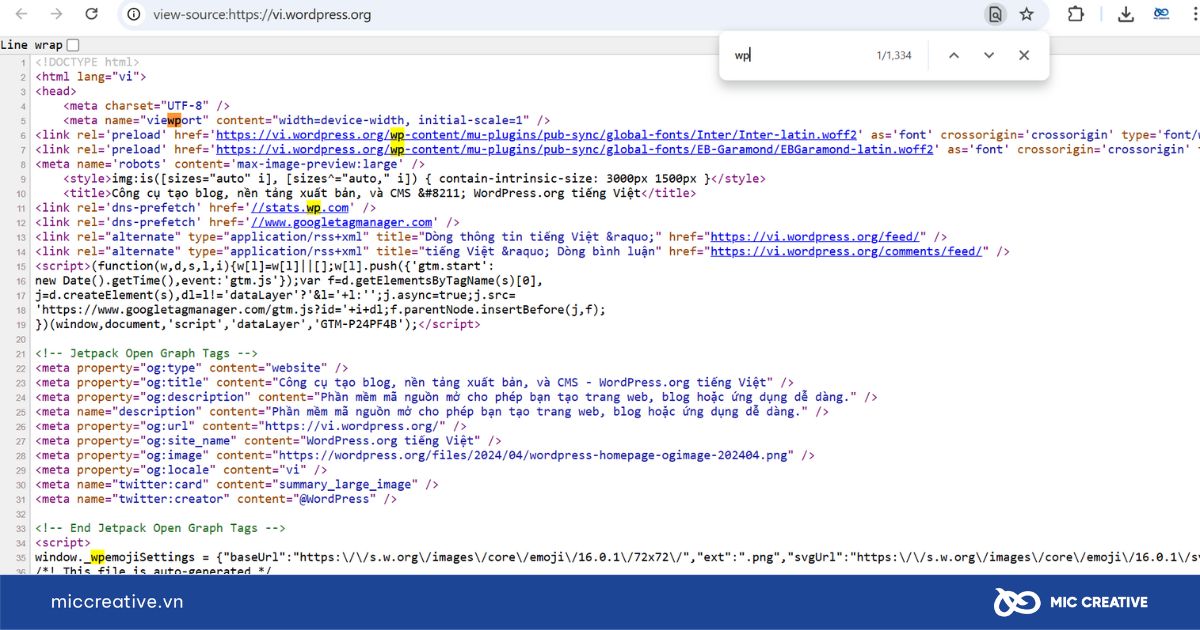
Task: Close the find bar
Action: pos(1024,55)
